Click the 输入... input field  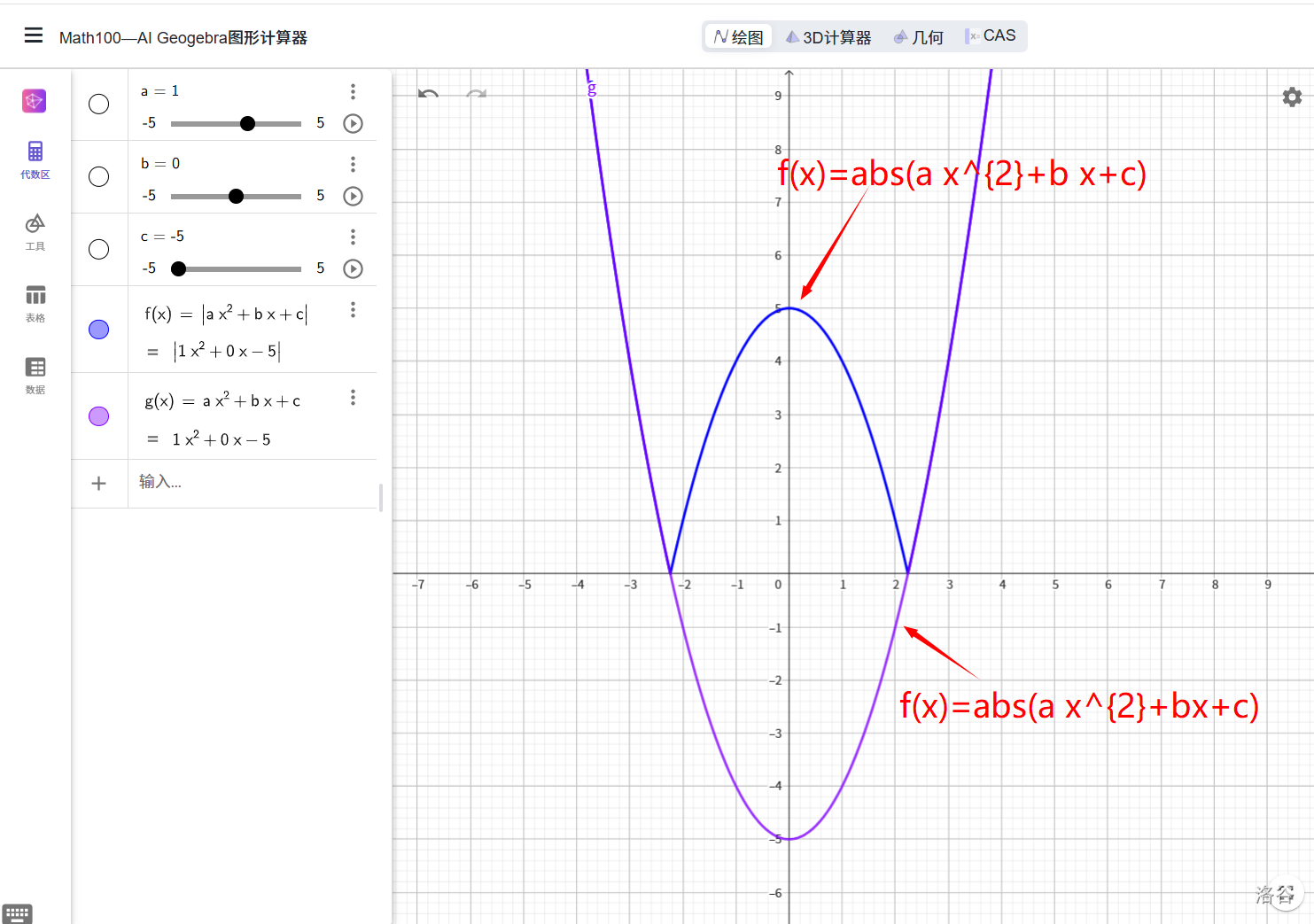pyautogui.click(x=253, y=483)
